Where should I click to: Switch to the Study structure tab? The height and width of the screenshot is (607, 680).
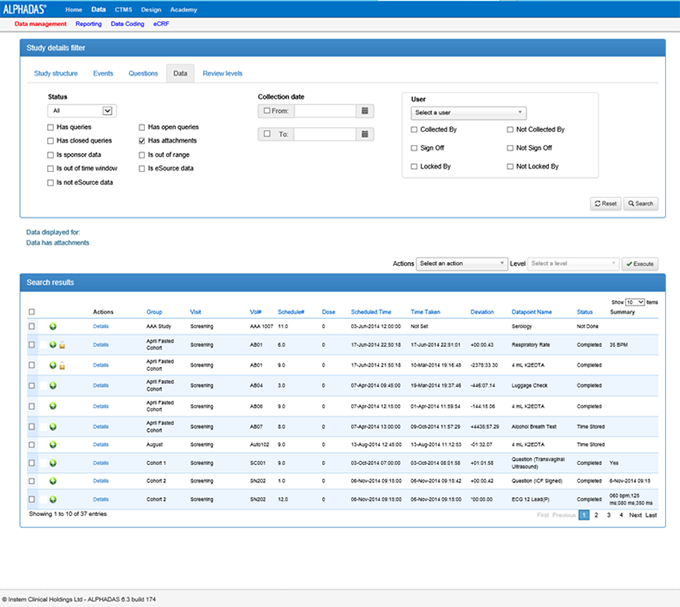56,74
